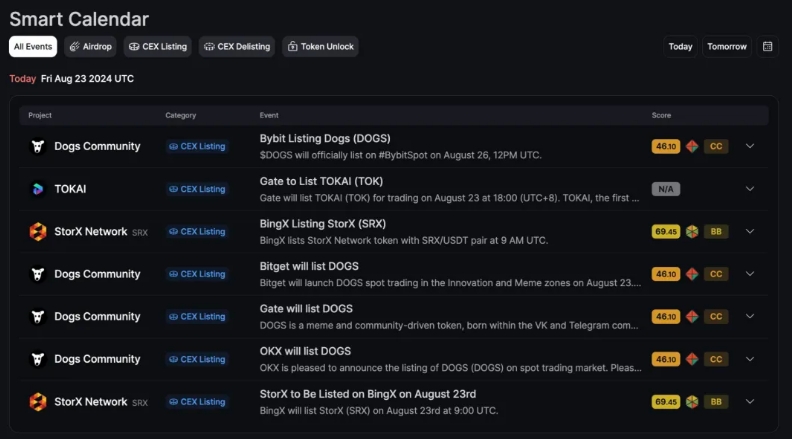Click the TOKAI project logo
792x439 pixels.
point(38,189)
